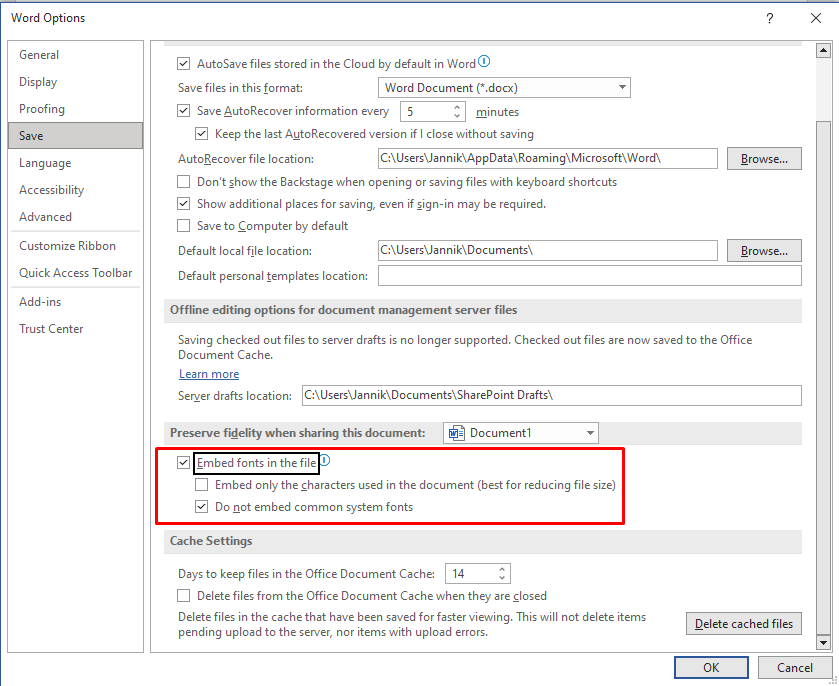Open the Save files in this format dropdown

[504, 88]
